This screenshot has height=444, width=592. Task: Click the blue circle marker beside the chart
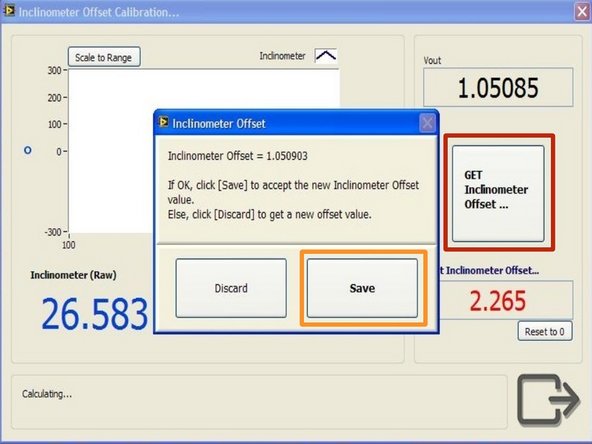28,150
